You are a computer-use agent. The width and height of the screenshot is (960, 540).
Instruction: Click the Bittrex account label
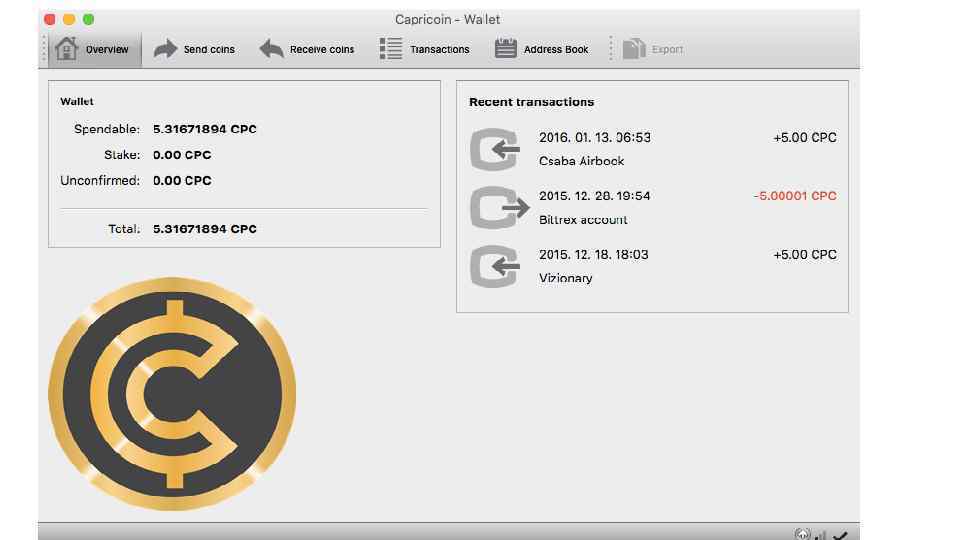(583, 220)
